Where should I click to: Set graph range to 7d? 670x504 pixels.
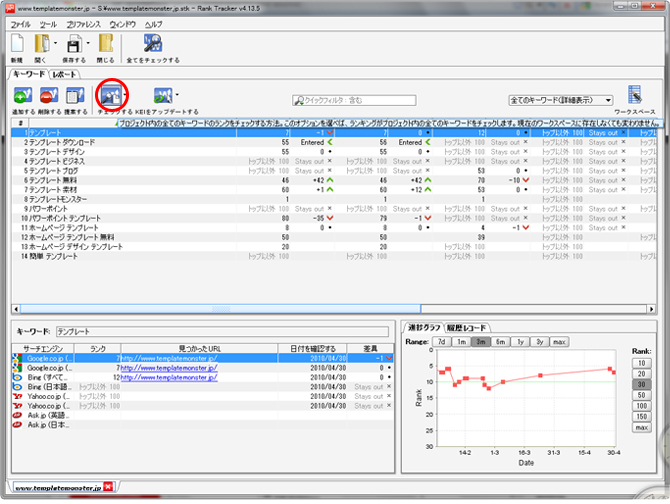(441, 342)
